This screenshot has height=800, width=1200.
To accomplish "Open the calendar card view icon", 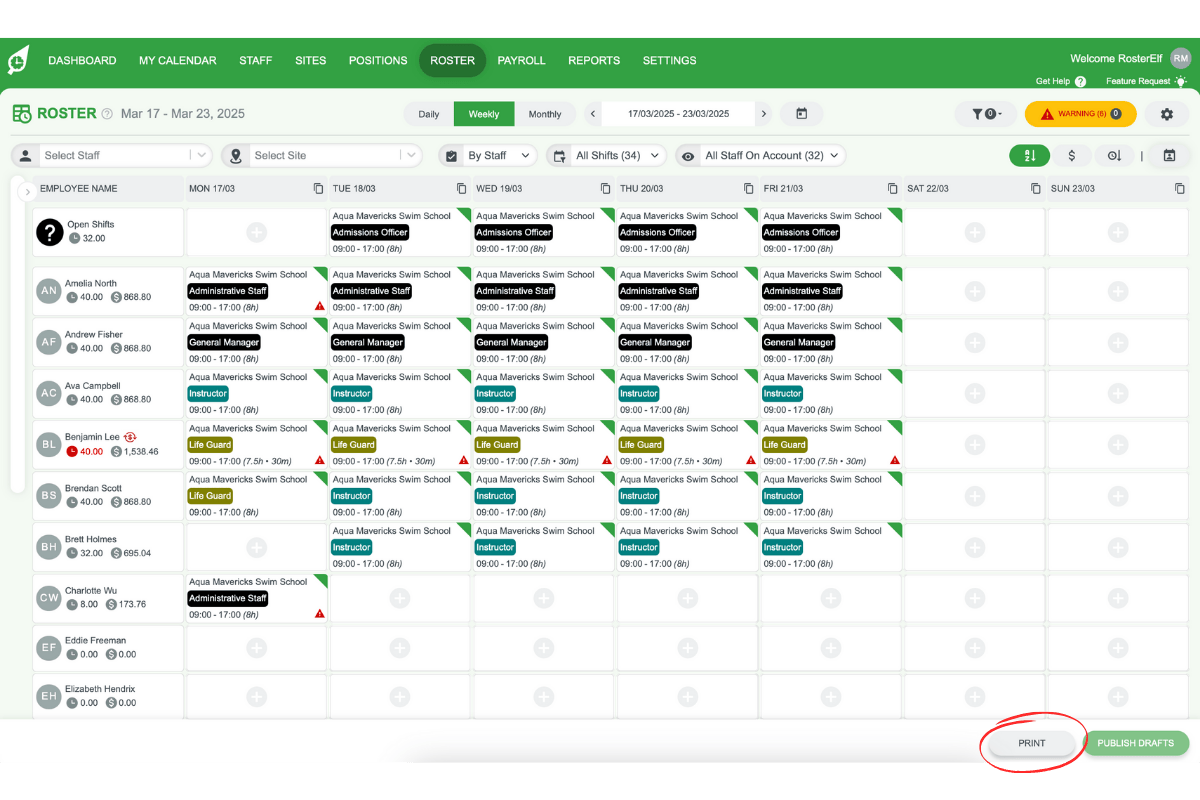I will coord(1170,156).
